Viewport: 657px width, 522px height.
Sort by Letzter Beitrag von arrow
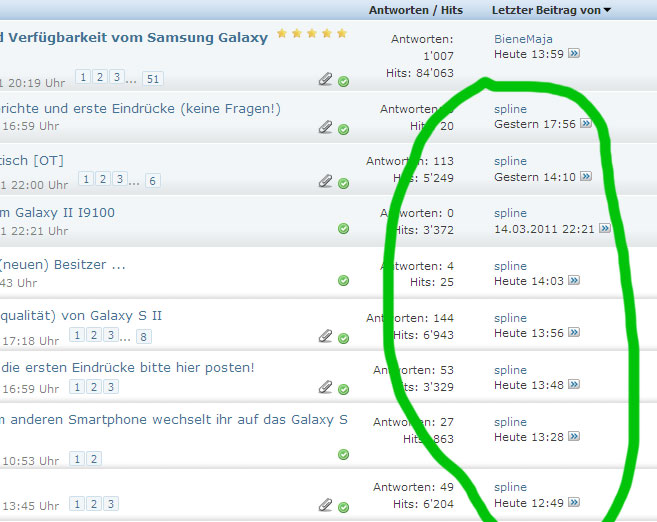pos(607,10)
